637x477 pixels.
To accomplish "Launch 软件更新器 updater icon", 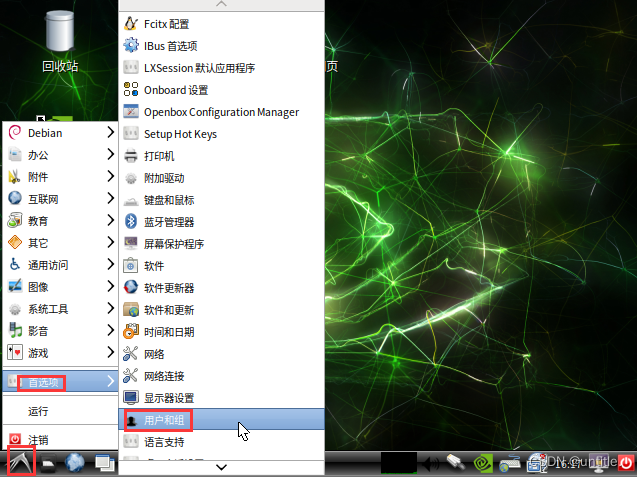I will [x=131, y=288].
